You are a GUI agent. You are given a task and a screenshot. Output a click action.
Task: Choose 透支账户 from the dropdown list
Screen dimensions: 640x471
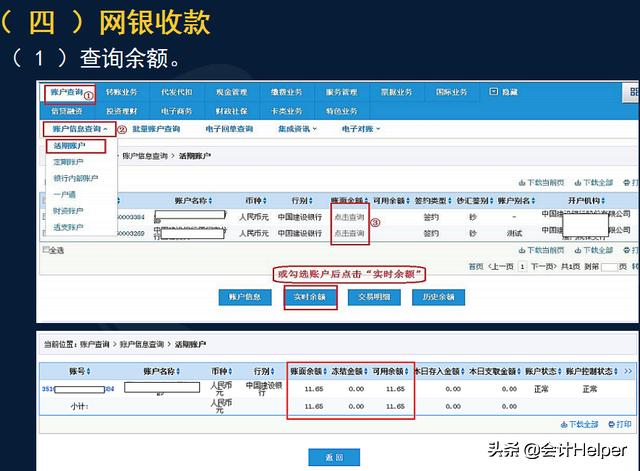point(68,227)
